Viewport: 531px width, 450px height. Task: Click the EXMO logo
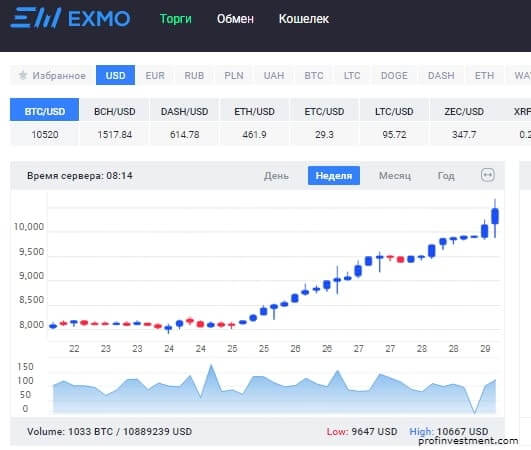[70, 18]
